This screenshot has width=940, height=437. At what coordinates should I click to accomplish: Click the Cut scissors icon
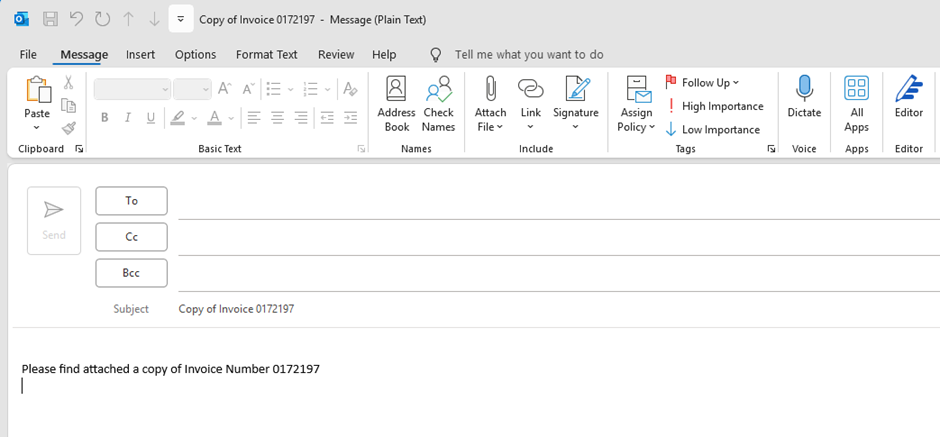(69, 83)
